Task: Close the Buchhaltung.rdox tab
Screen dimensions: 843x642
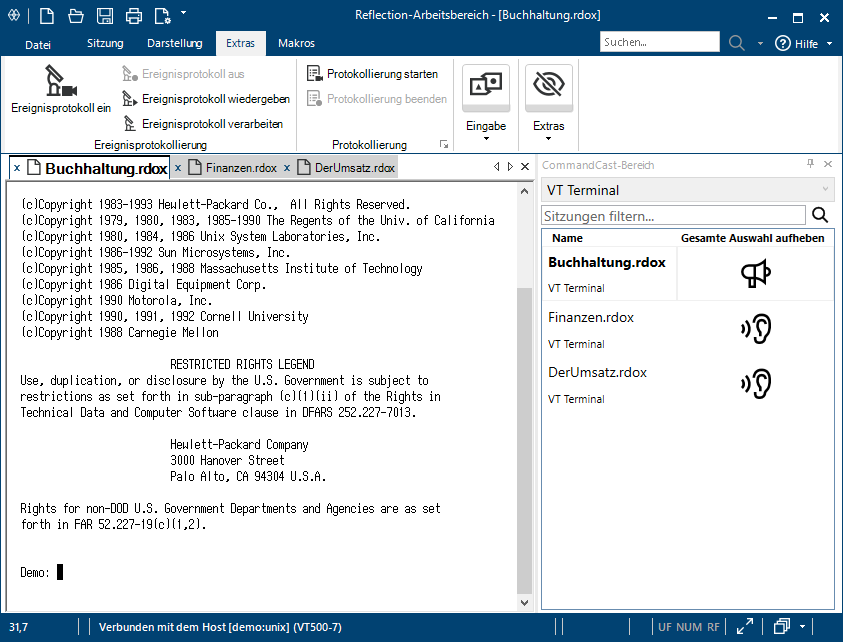Action: 17,168
